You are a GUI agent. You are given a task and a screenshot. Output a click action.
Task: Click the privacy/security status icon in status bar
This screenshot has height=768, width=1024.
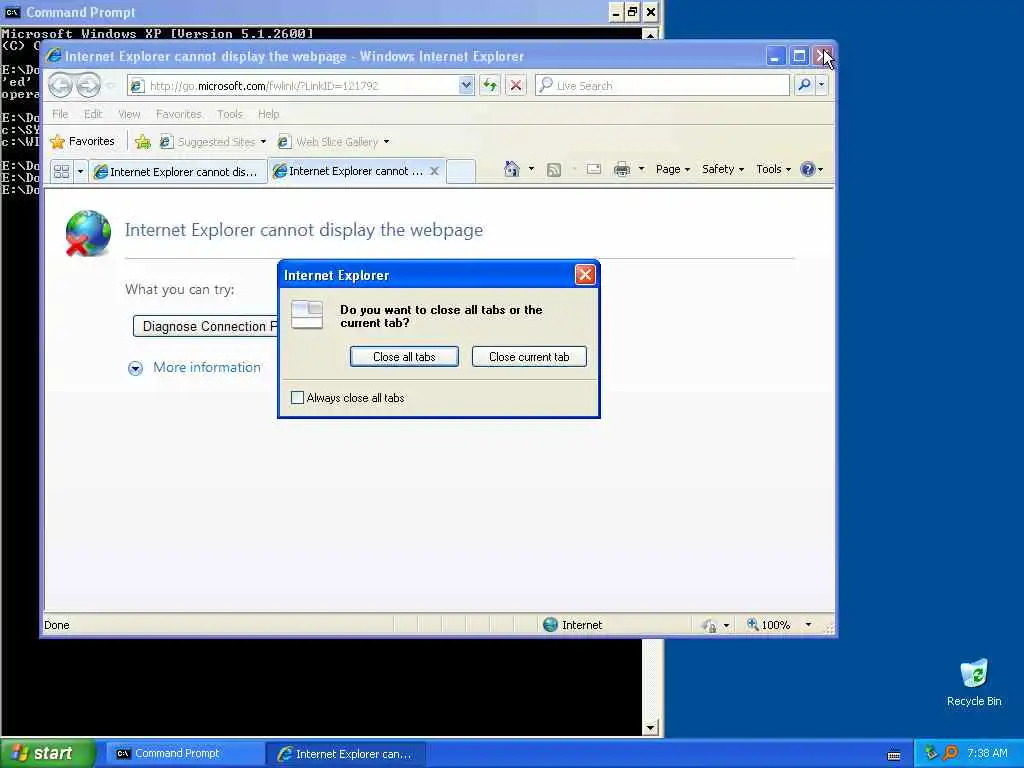(709, 626)
